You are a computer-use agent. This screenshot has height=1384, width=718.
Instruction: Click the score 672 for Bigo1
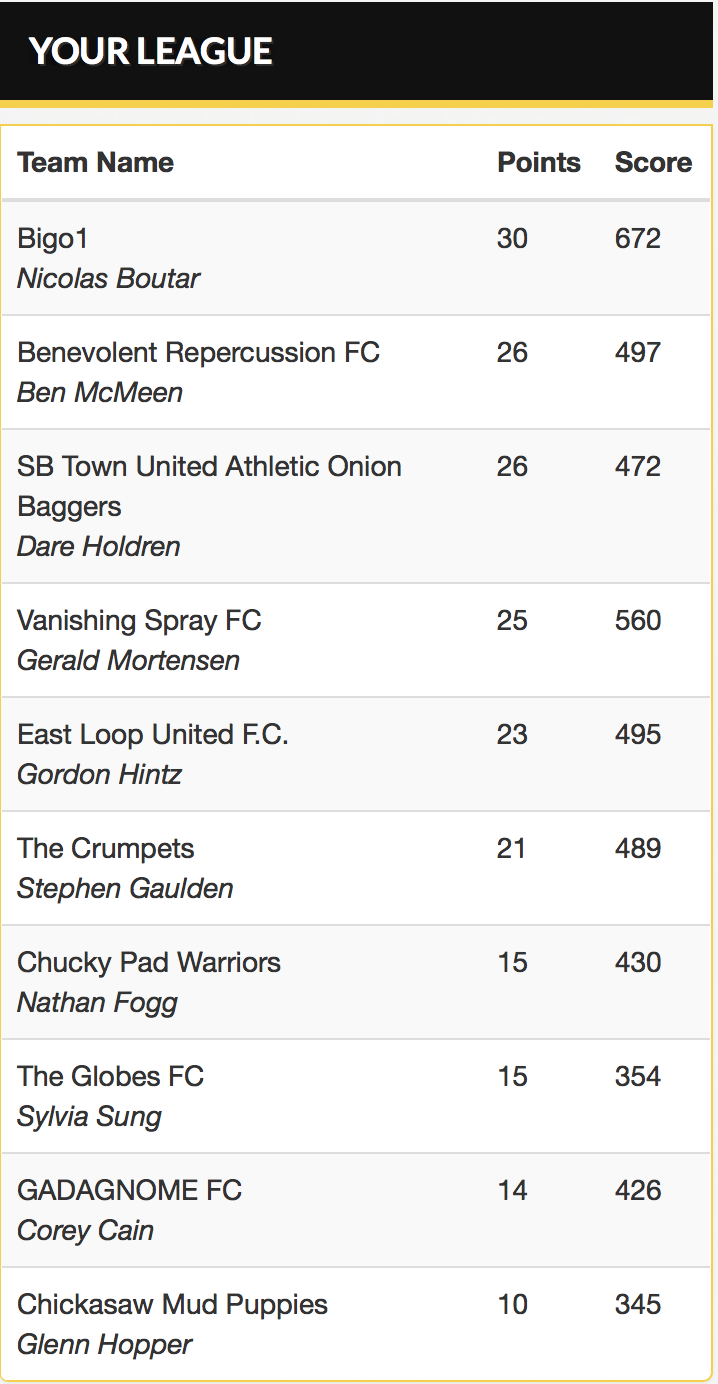pyautogui.click(x=638, y=238)
